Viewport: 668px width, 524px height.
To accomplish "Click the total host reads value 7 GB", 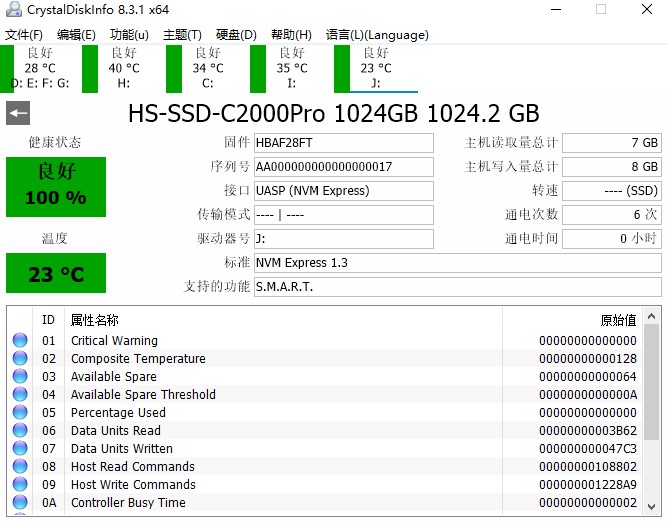I will tap(612, 143).
